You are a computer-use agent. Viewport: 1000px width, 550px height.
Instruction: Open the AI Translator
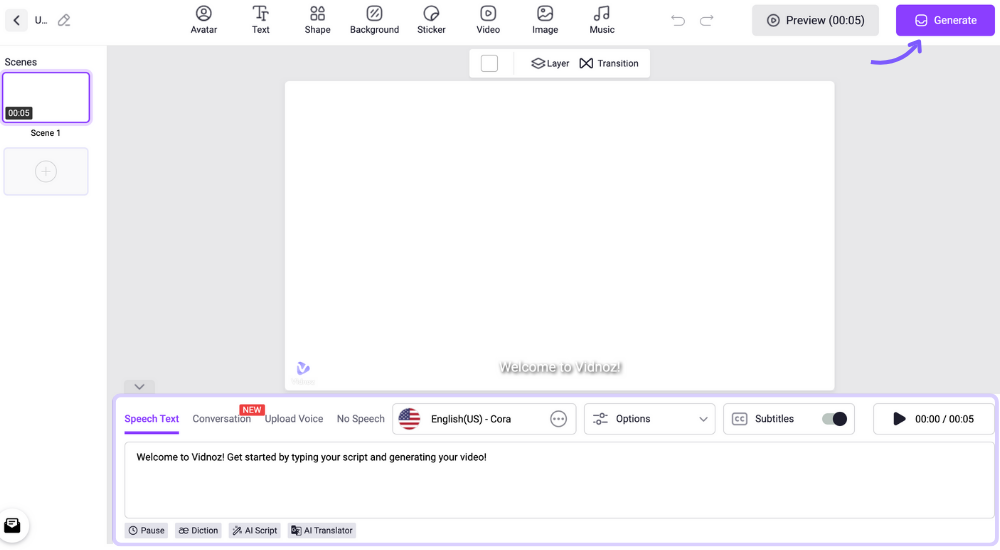[x=321, y=530]
